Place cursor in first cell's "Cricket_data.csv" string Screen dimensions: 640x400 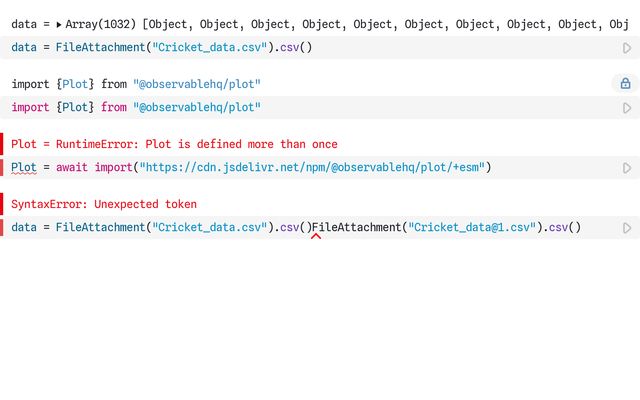click(208, 47)
